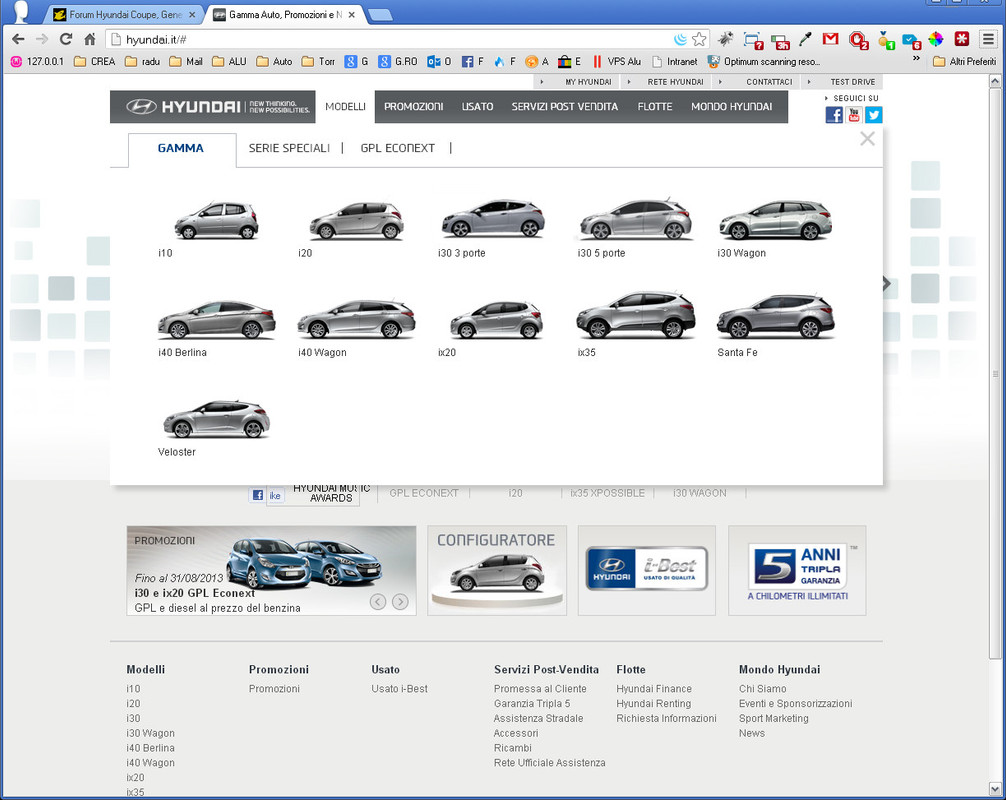The width and height of the screenshot is (1006, 800).
Task: Open the 127.0.0.1 bookmark
Action: (x=37, y=62)
